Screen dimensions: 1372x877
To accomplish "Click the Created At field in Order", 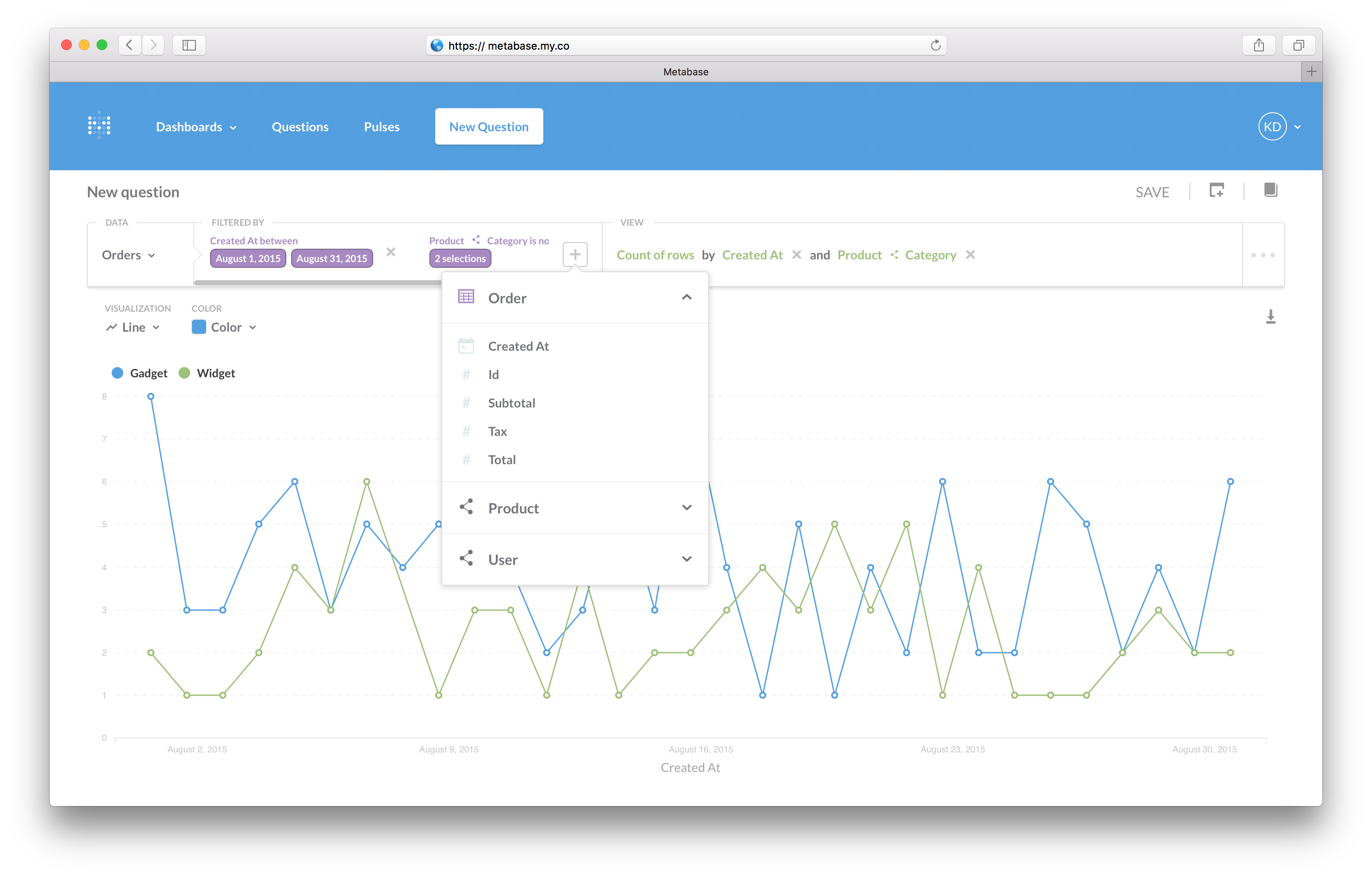I will click(x=519, y=346).
